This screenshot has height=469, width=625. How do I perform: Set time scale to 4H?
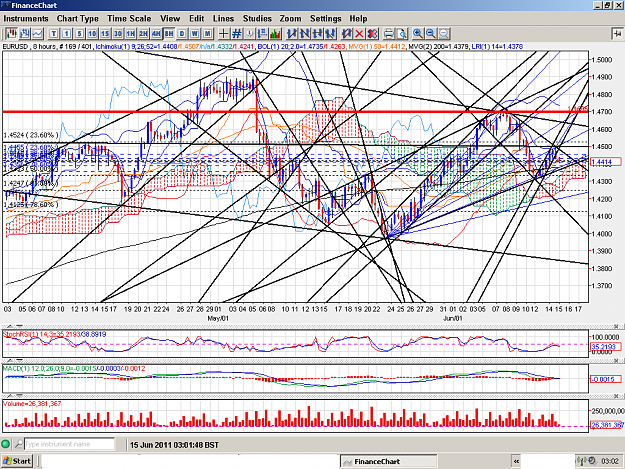click(x=156, y=33)
